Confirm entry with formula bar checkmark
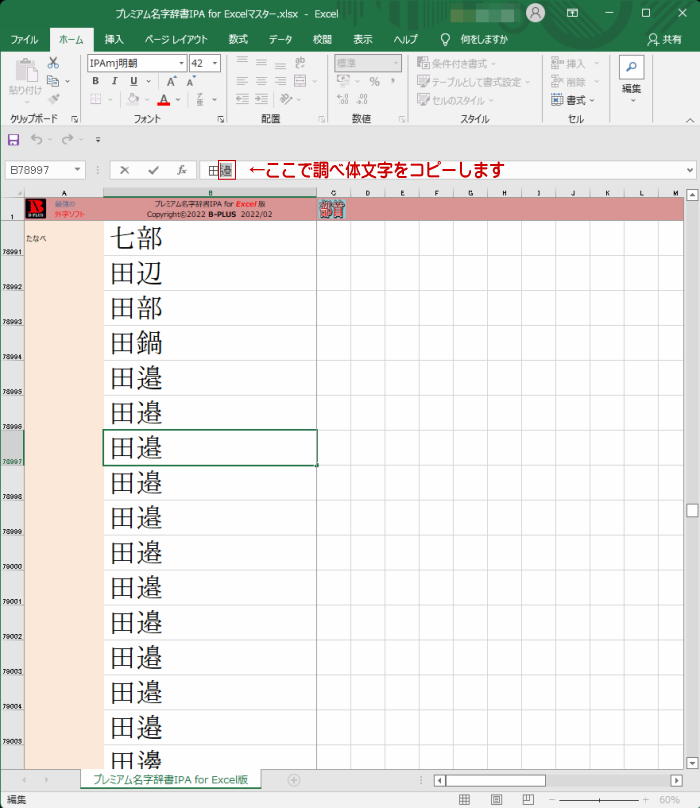700x808 pixels. (153, 170)
